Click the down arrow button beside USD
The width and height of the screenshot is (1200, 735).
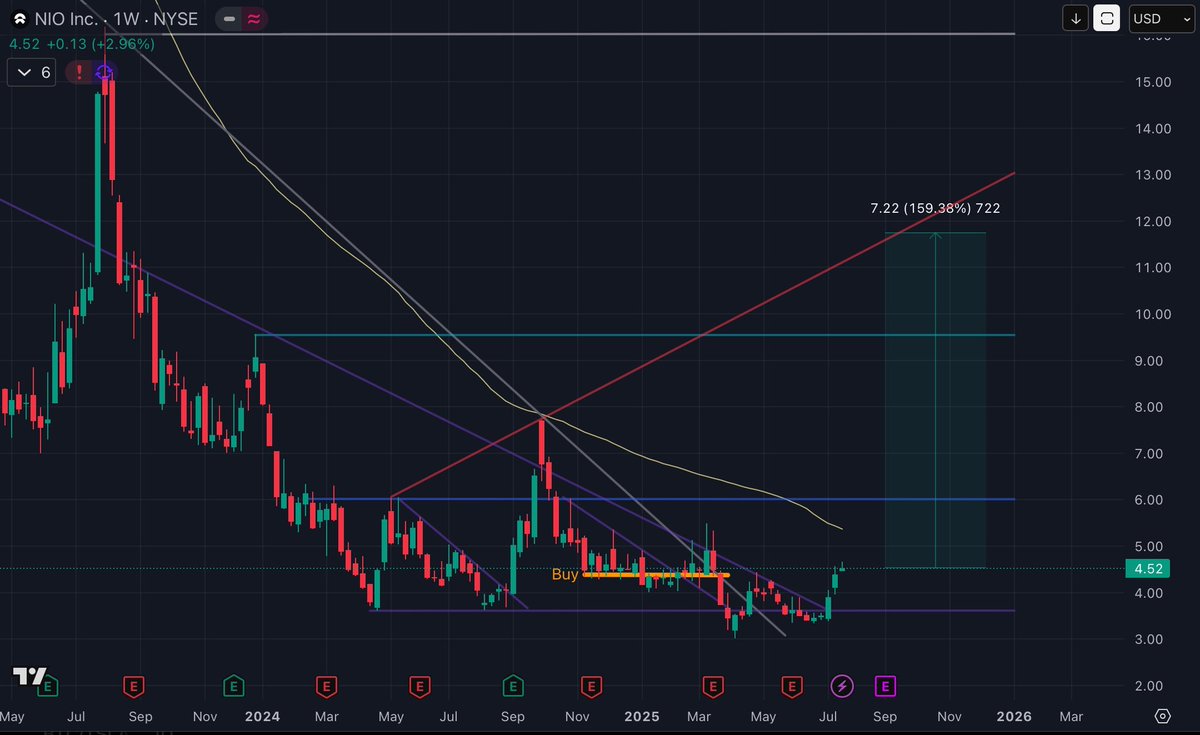tap(1076, 18)
